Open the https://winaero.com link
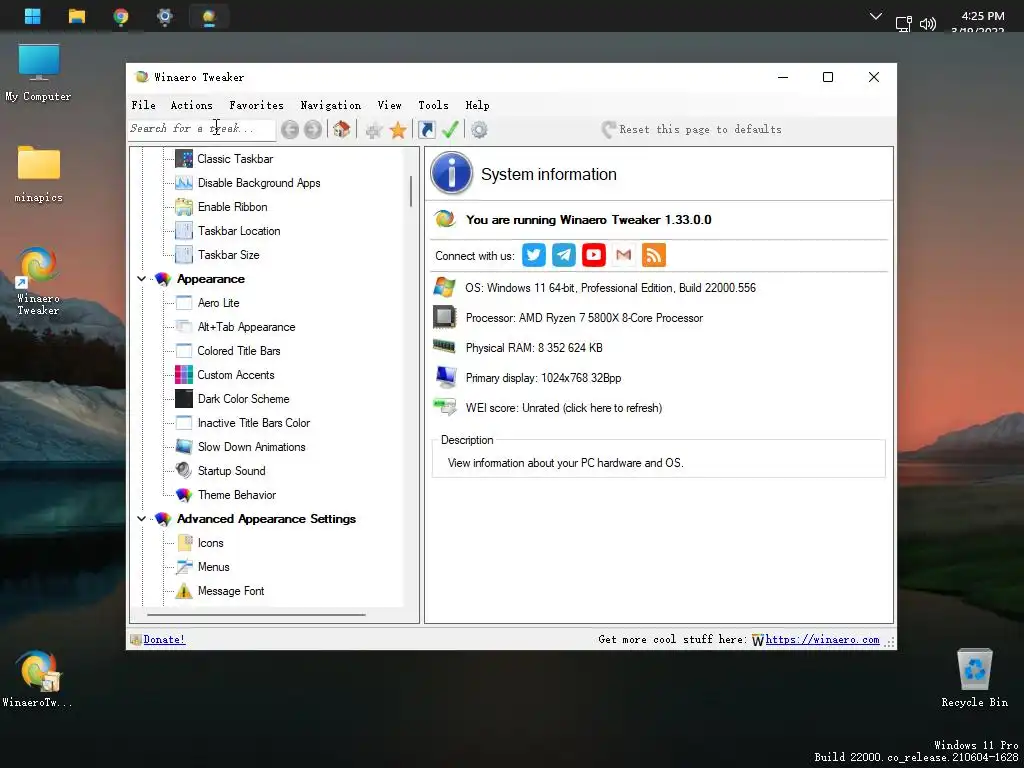The width and height of the screenshot is (1024, 768). click(822, 639)
